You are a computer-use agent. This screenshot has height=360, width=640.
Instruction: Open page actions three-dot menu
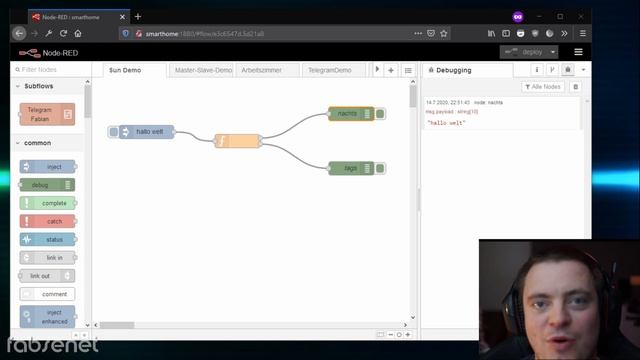[x=418, y=33]
